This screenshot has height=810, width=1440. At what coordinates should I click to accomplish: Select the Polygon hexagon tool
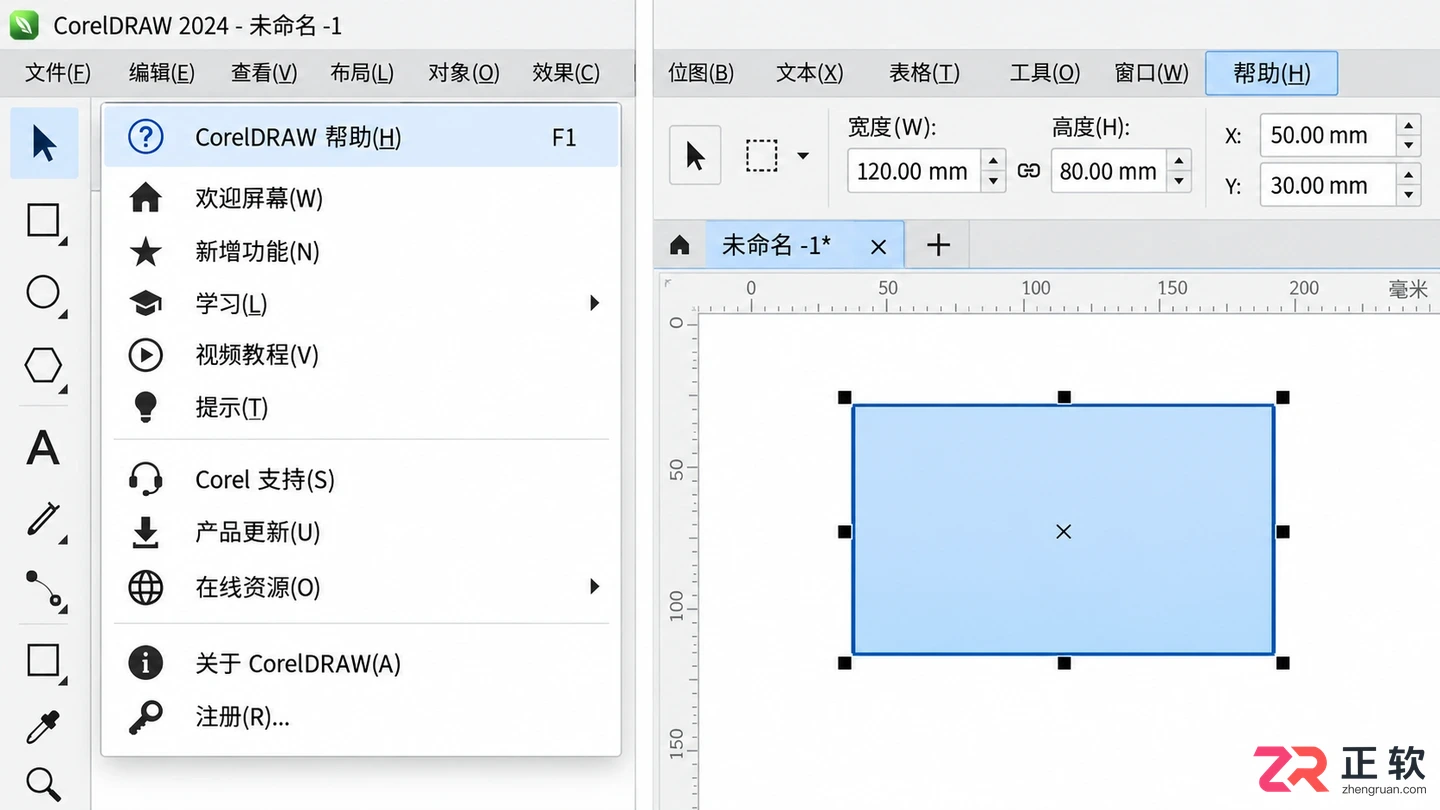pyautogui.click(x=43, y=365)
